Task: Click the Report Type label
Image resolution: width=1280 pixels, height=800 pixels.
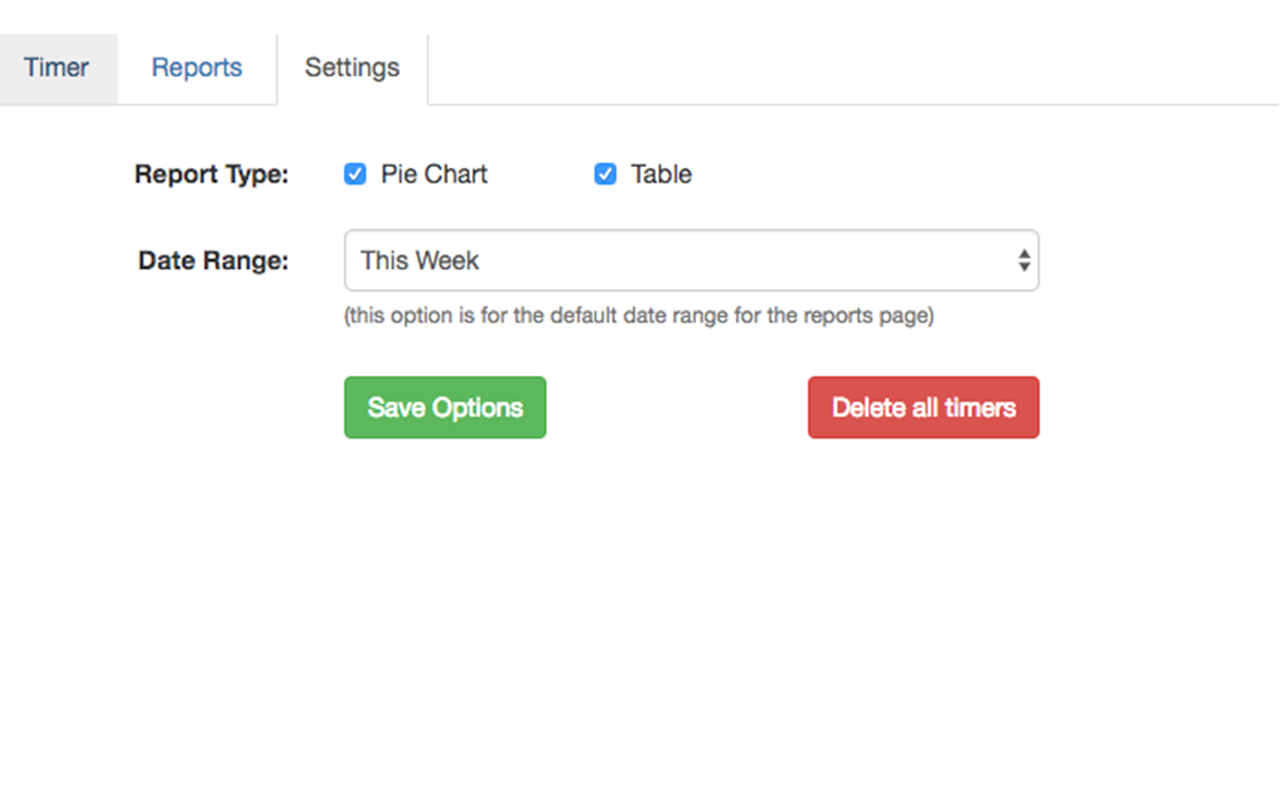Action: click(x=212, y=174)
